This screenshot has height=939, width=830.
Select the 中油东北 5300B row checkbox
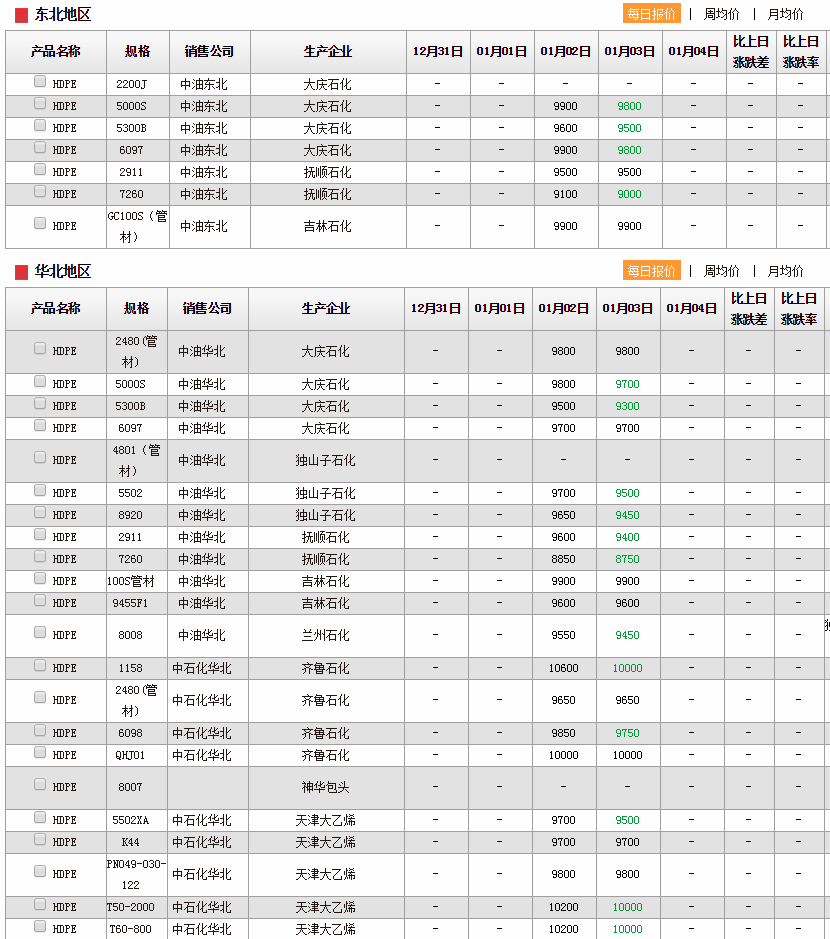pyautogui.click(x=40, y=125)
